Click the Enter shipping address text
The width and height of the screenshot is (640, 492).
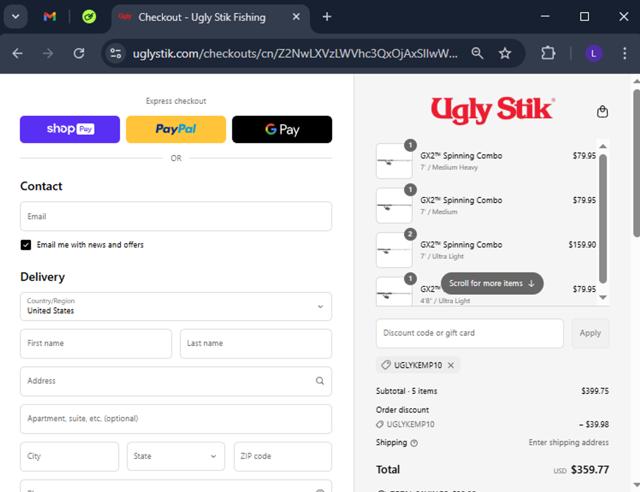pos(569,443)
